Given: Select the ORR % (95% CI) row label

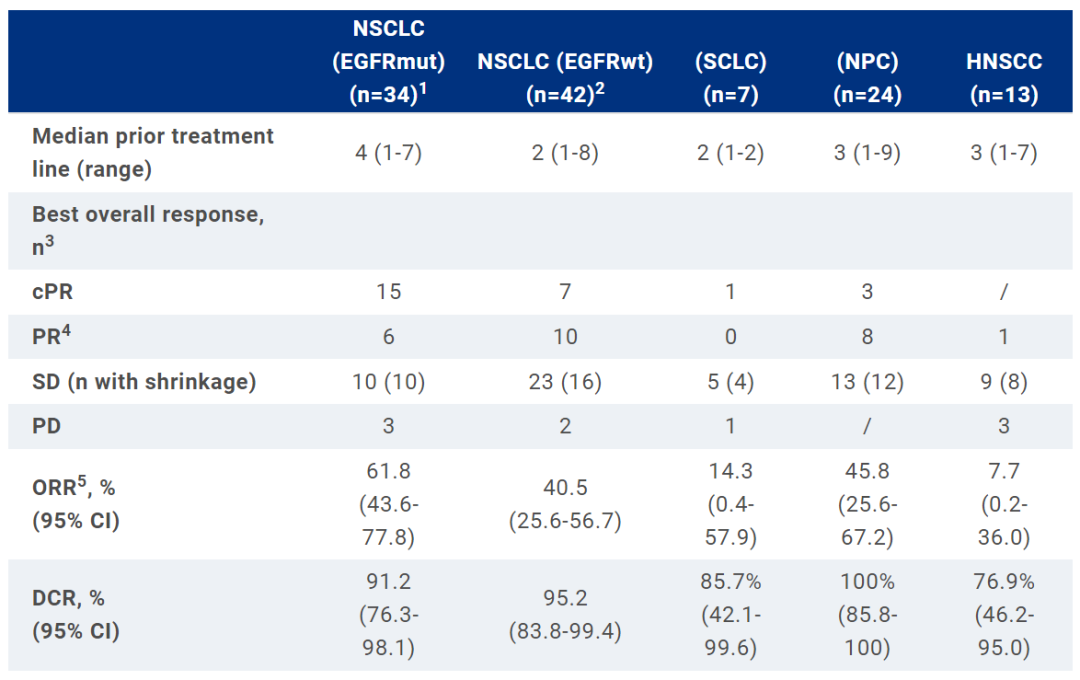Looking at the screenshot, I should [x=76, y=505].
